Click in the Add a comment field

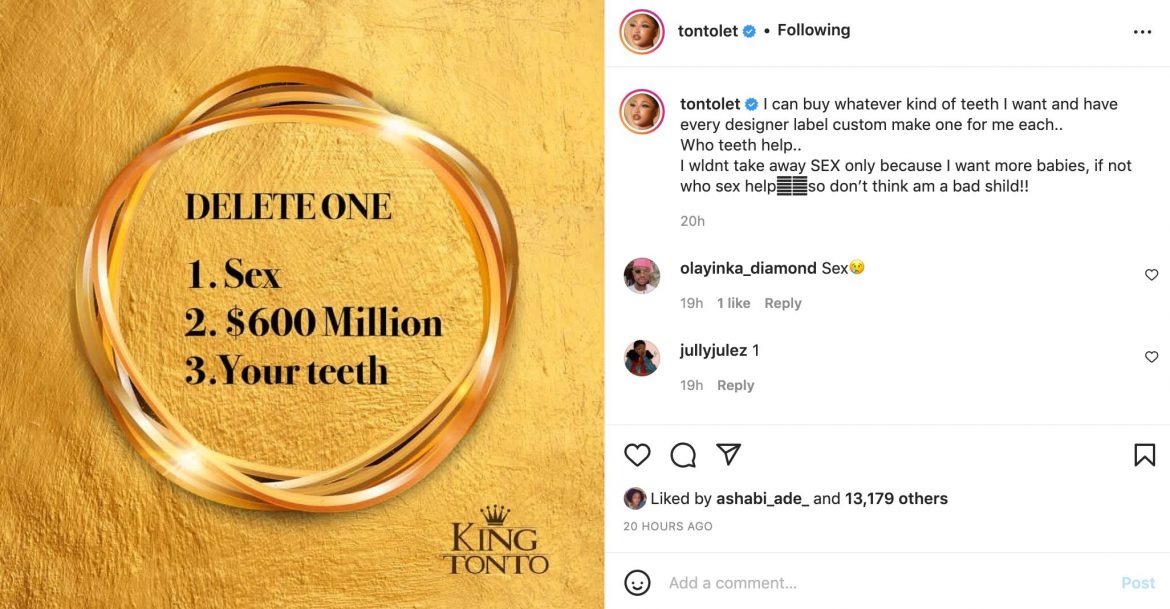coord(880,583)
